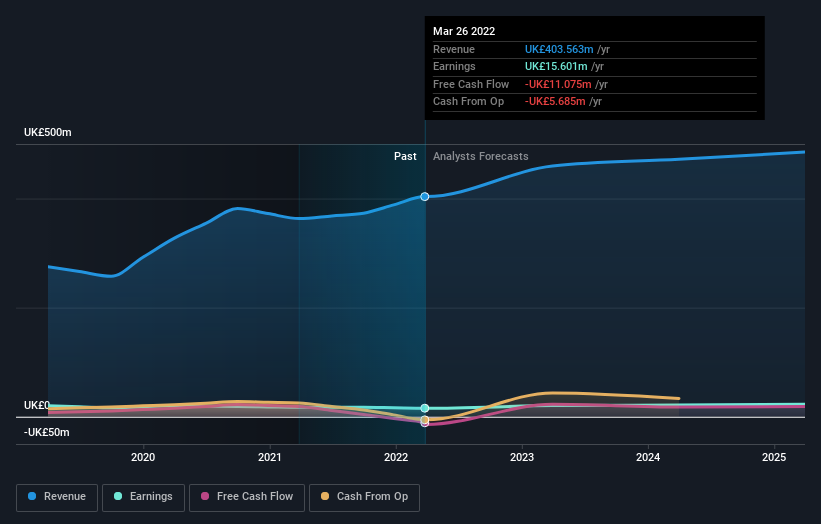This screenshot has height=524, width=821.
Task: Click the 2024 x-axis label
Action: click(x=648, y=458)
